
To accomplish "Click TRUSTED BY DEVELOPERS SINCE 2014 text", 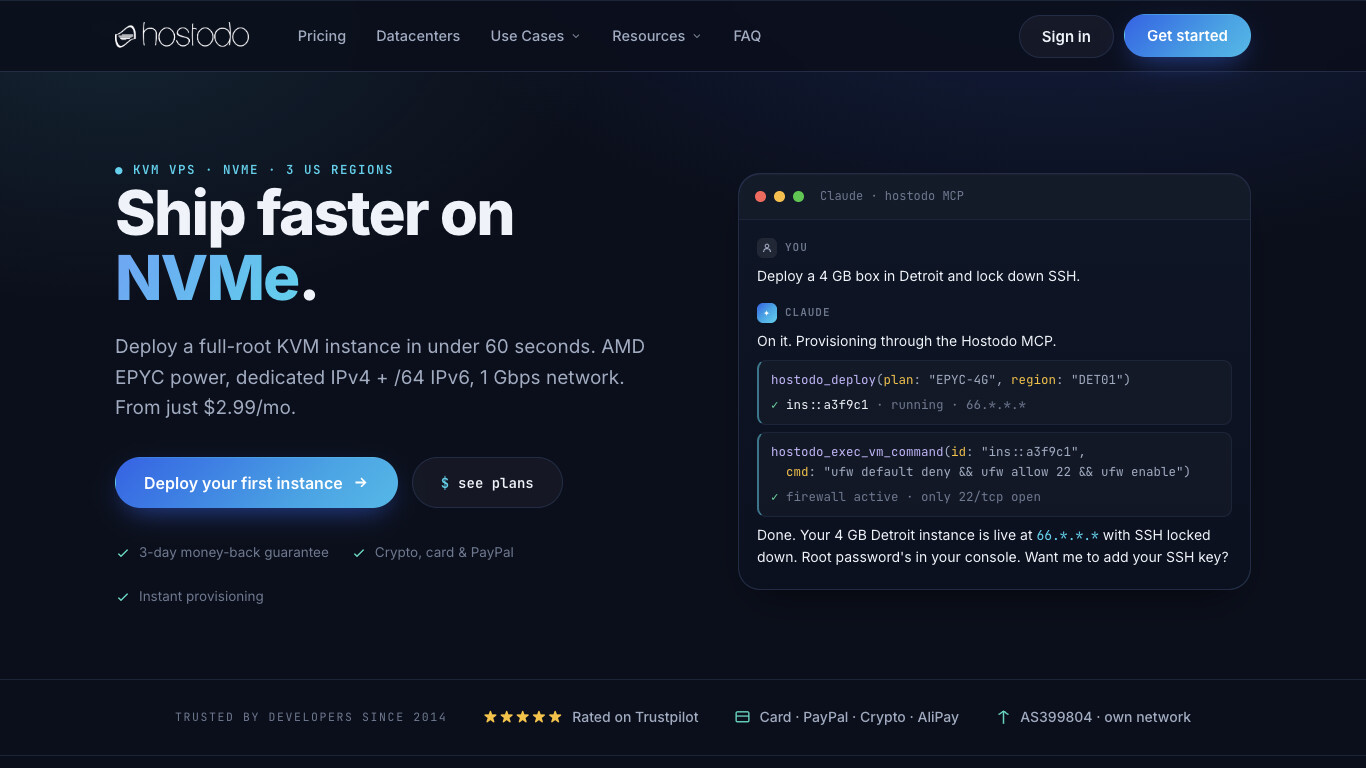I will (311, 717).
